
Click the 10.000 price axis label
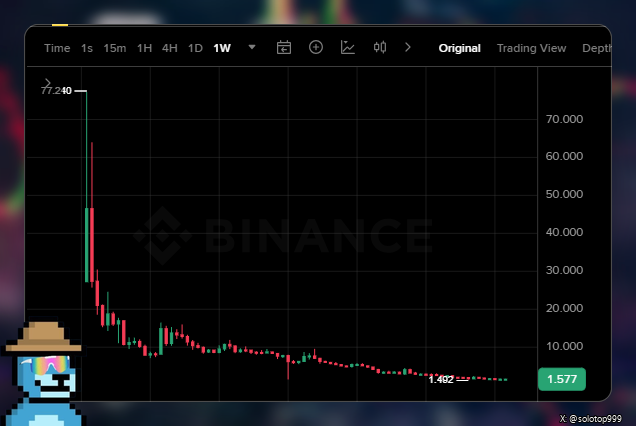point(564,346)
